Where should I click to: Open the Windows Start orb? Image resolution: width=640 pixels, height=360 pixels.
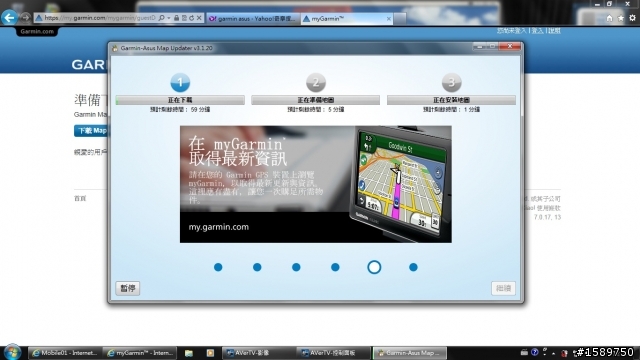12,352
